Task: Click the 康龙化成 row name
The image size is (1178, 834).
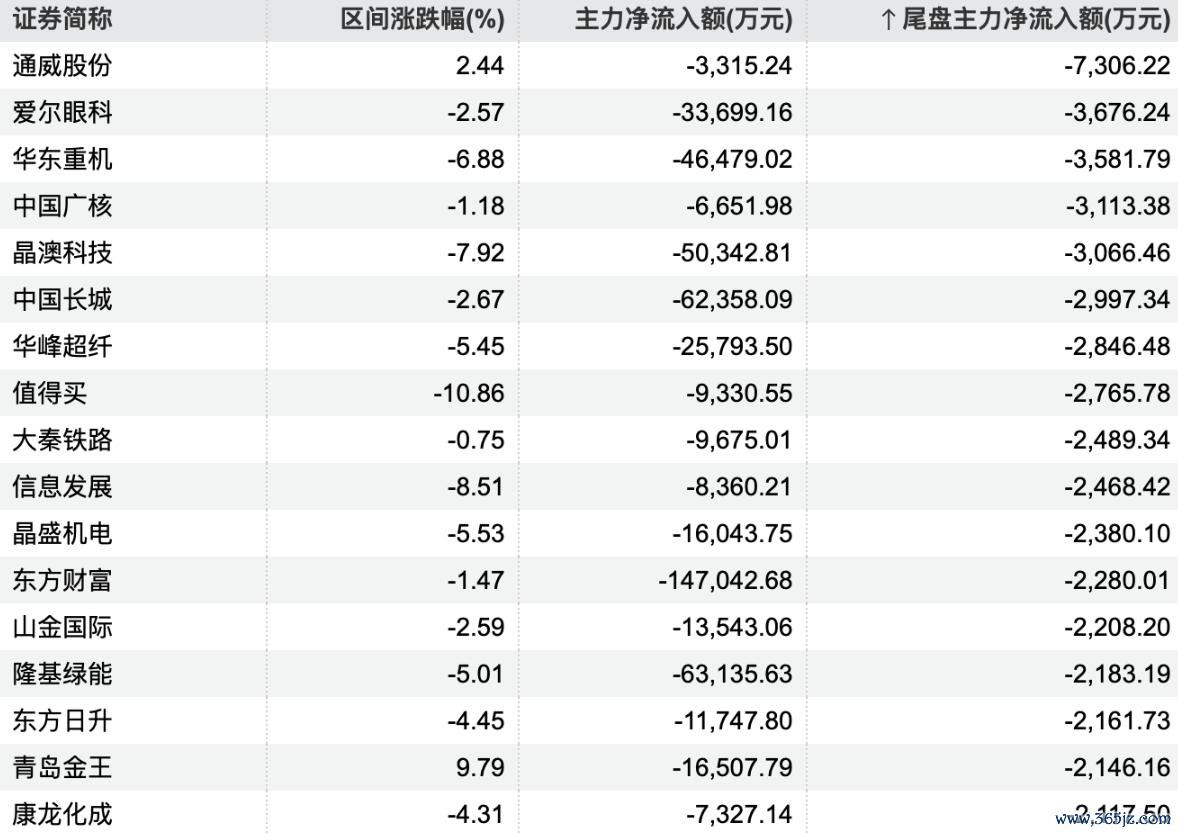Action: coord(62,814)
